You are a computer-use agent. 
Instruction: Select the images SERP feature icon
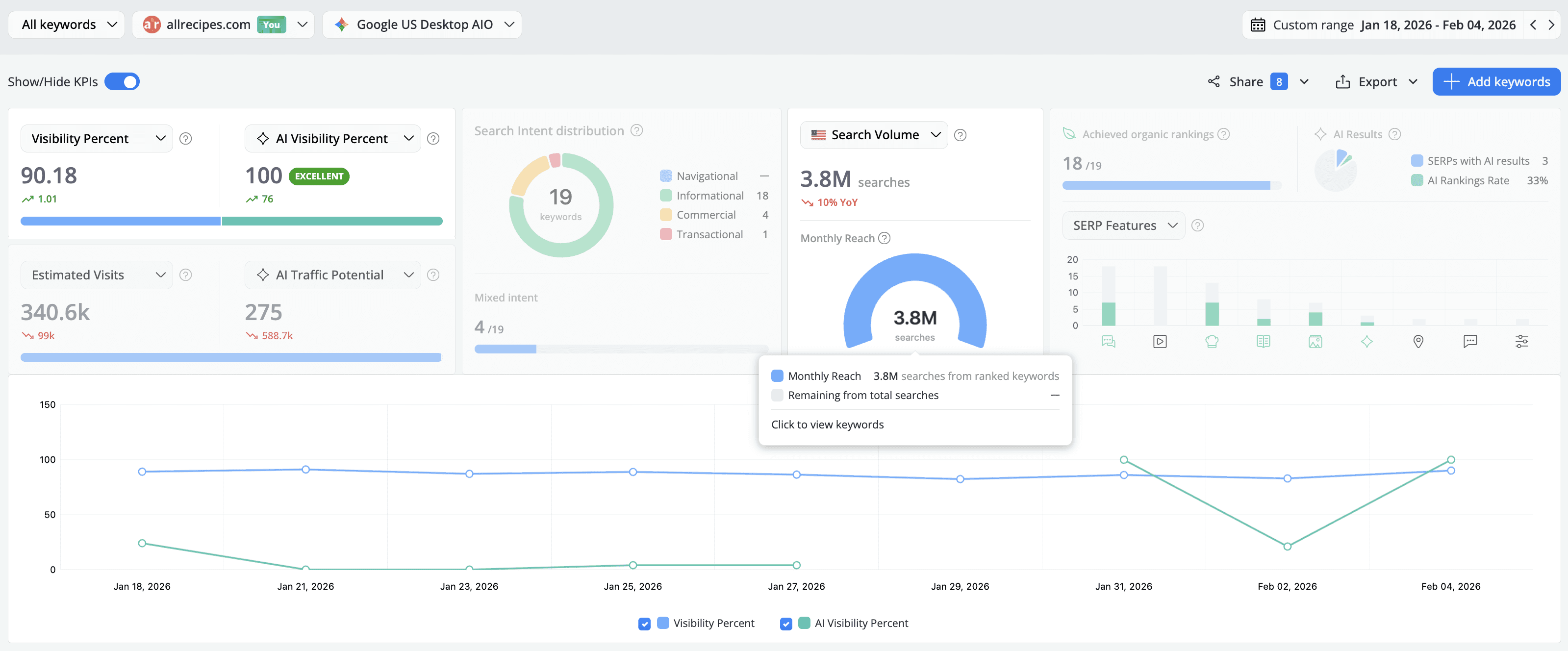click(1315, 341)
